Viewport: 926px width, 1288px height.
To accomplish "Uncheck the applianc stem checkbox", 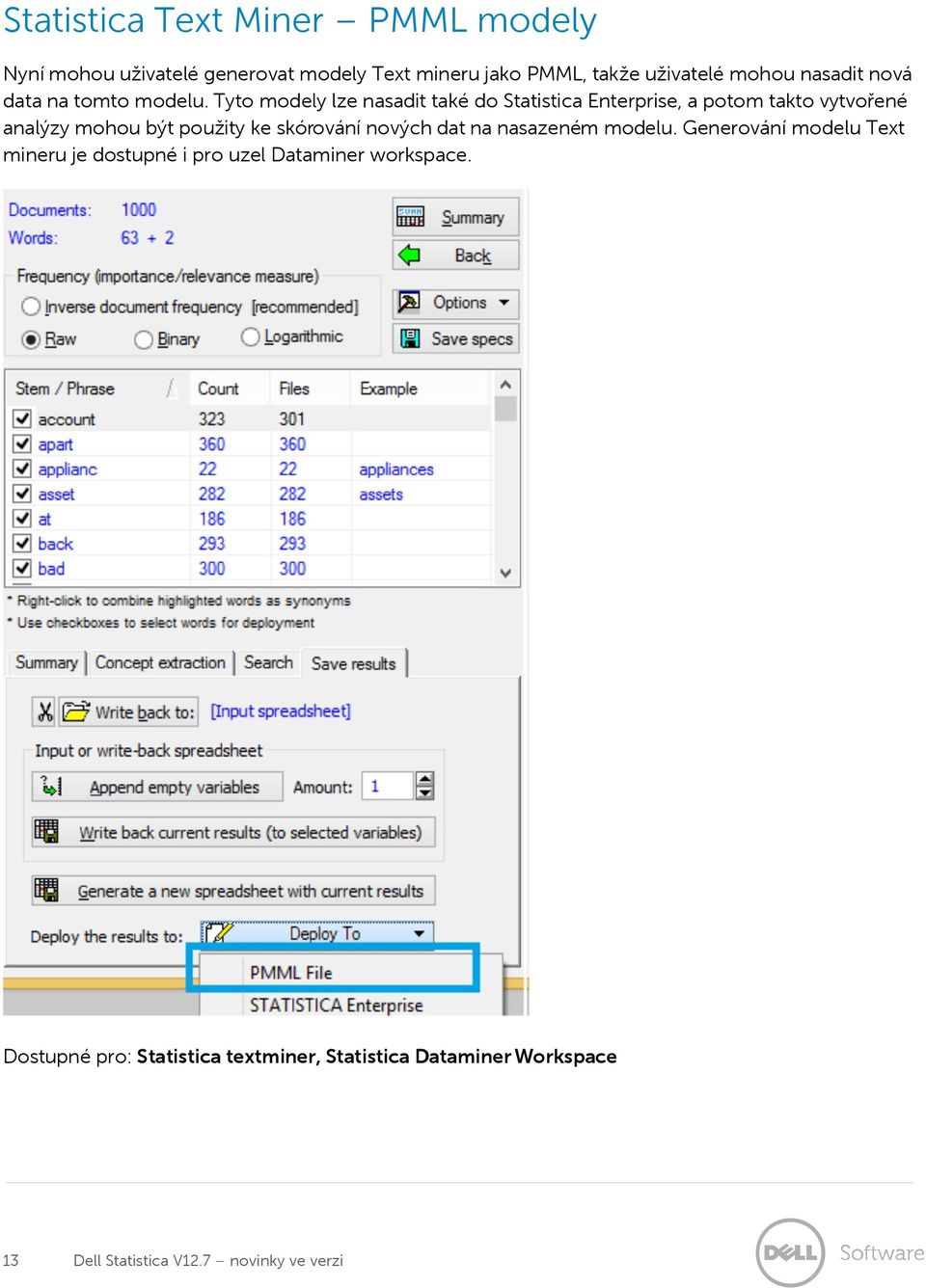I will click(22, 469).
